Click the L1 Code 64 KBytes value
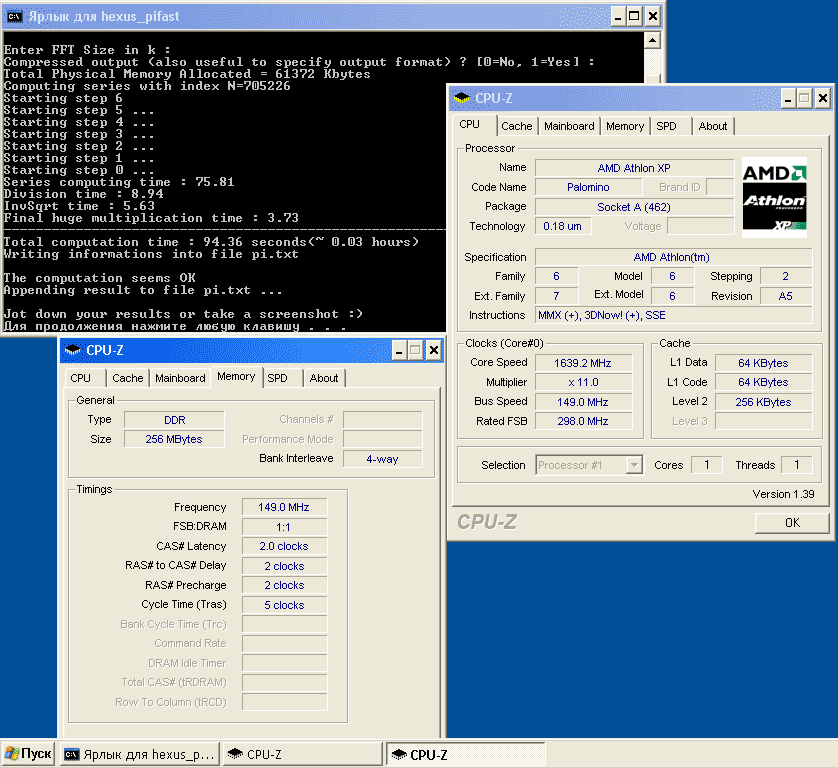This screenshot has width=838, height=768. [x=763, y=382]
